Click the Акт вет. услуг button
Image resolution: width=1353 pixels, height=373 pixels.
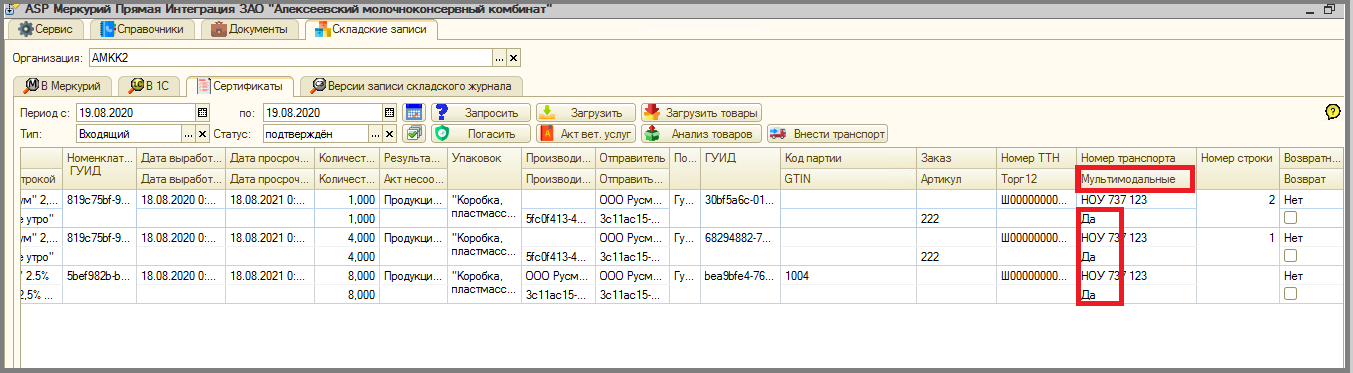(585, 133)
